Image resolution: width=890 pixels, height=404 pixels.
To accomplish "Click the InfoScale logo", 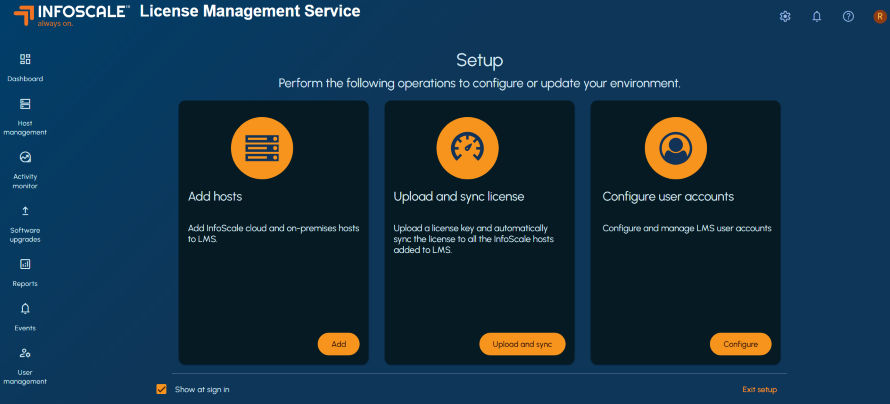I will 72,16.
